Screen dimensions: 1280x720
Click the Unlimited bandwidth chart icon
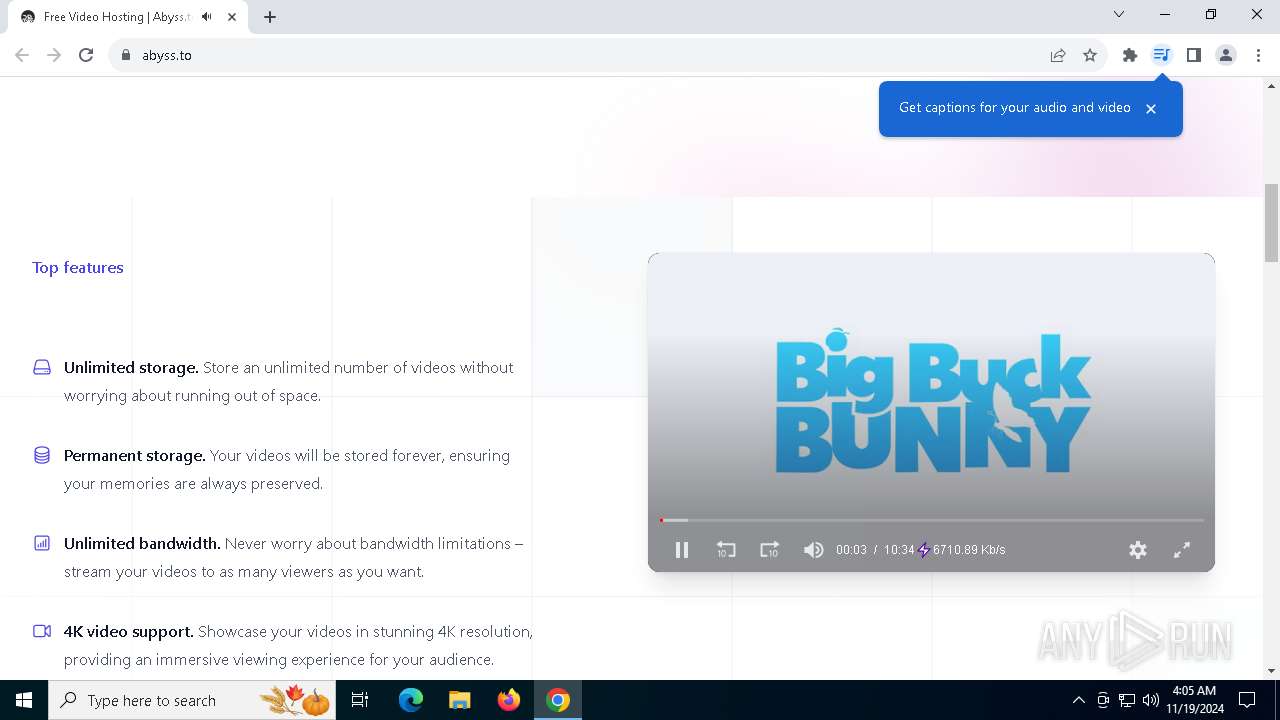click(42, 543)
